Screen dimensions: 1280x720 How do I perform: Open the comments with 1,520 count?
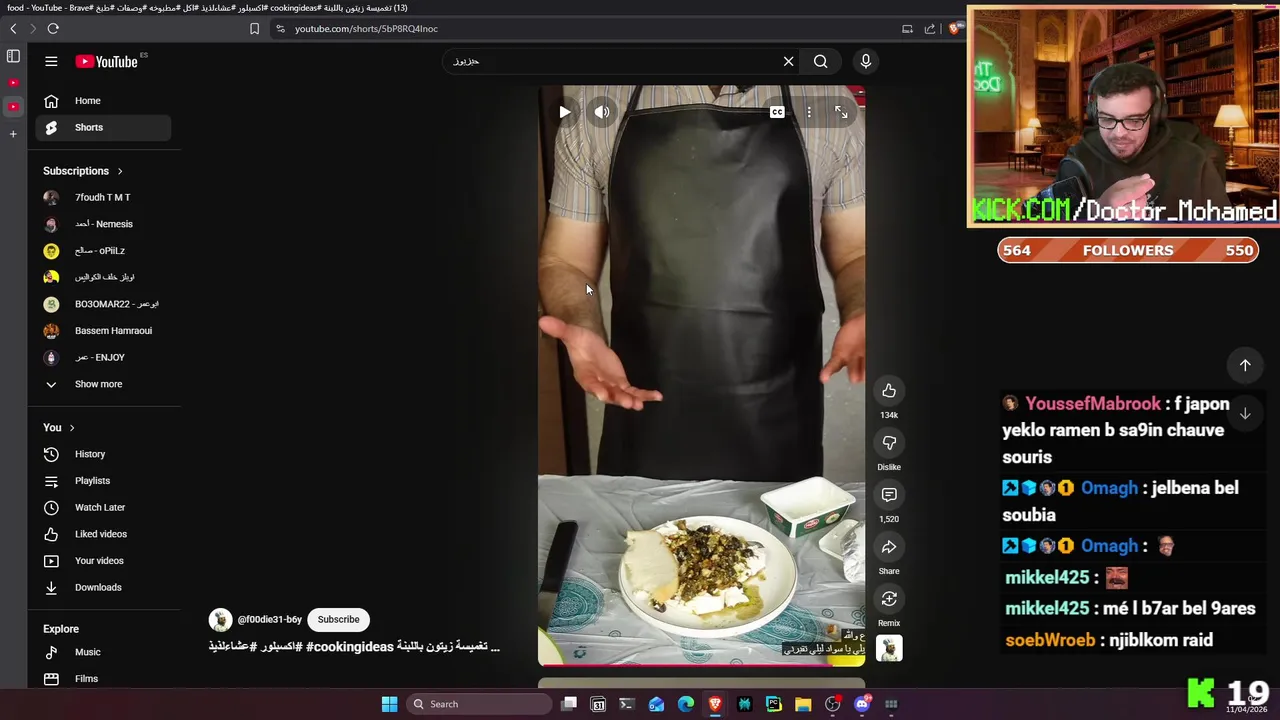pos(889,495)
